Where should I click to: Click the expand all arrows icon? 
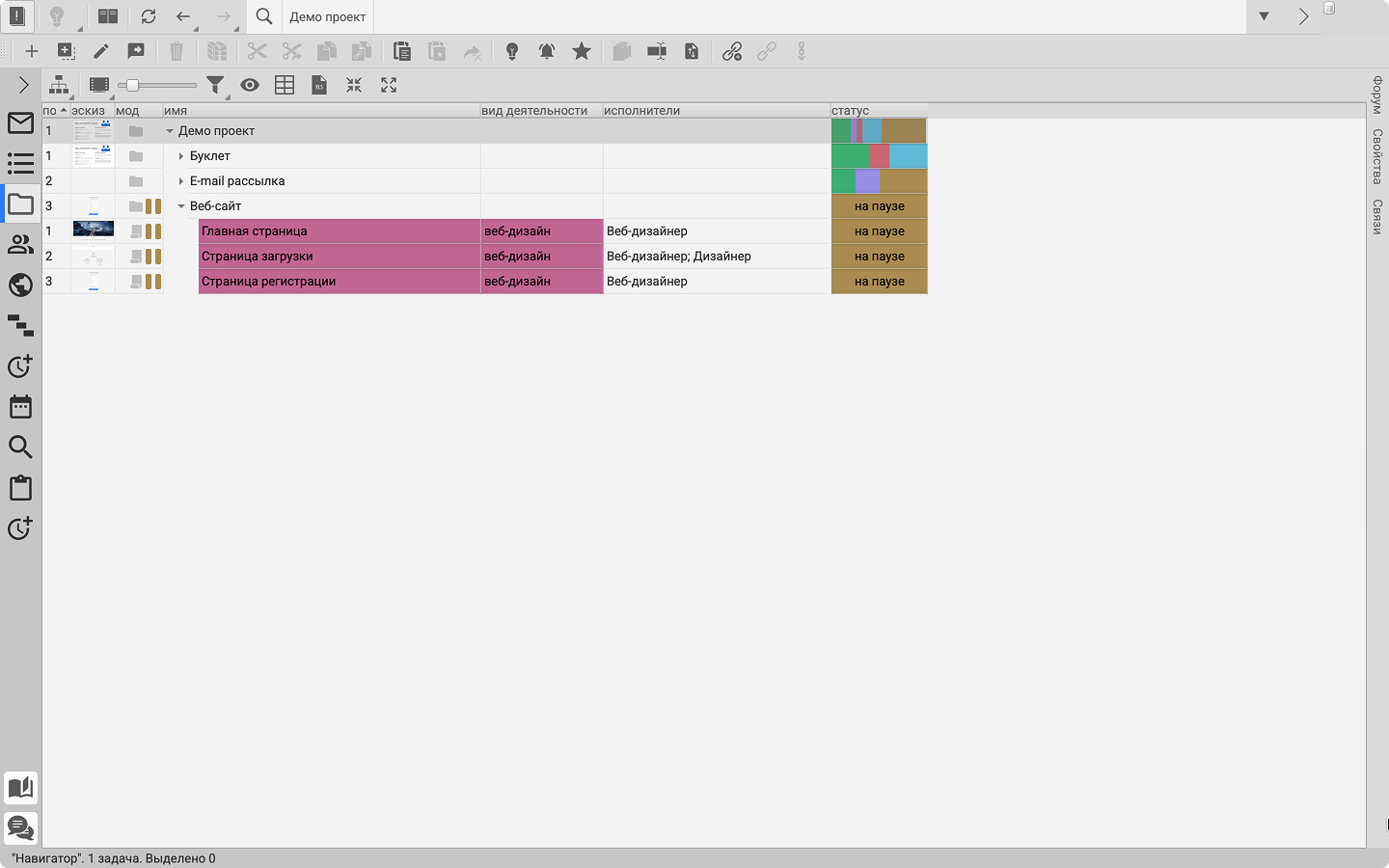coord(389,86)
